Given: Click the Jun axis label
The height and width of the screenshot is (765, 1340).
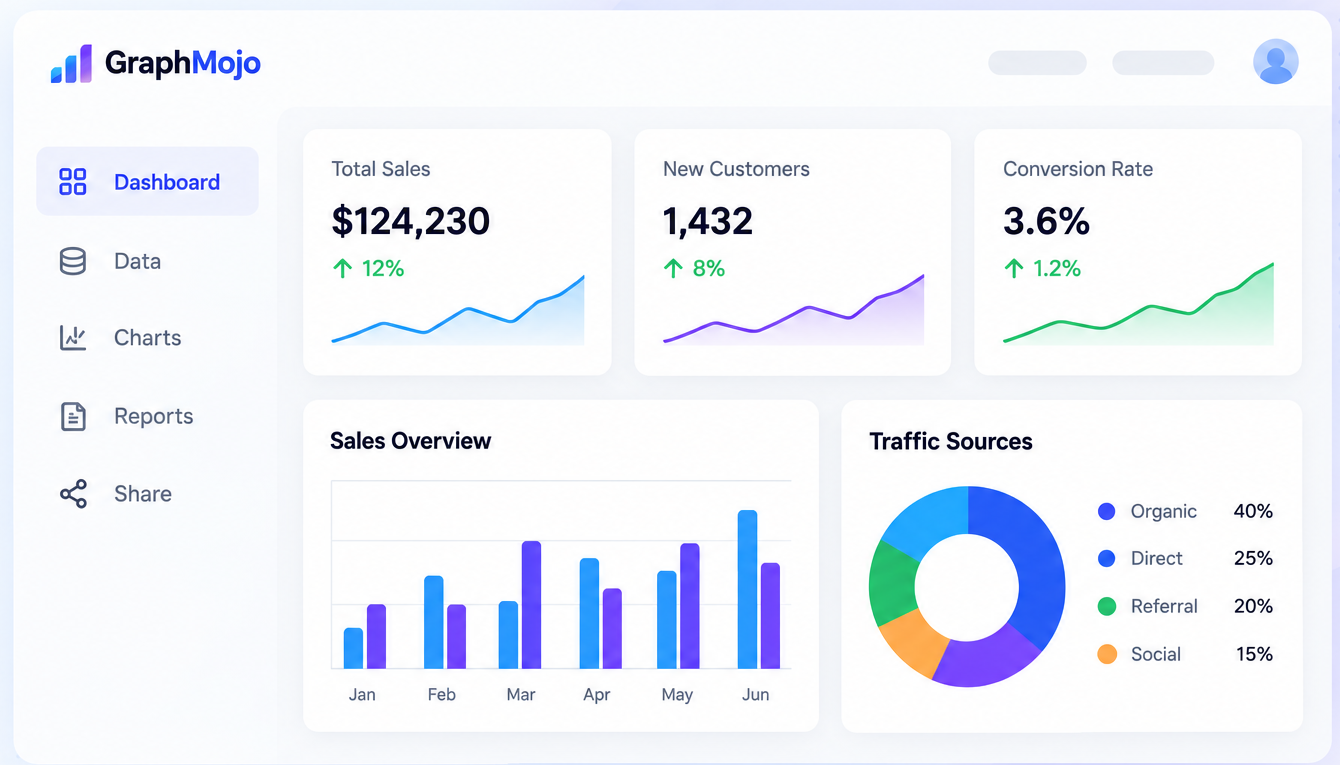Looking at the screenshot, I should [756, 694].
